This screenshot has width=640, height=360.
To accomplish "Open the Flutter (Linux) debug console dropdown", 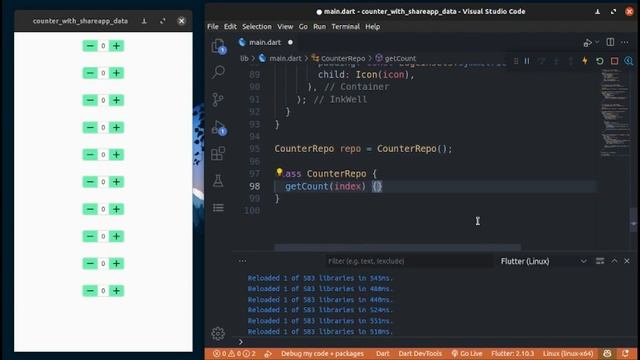I will coord(544,261).
